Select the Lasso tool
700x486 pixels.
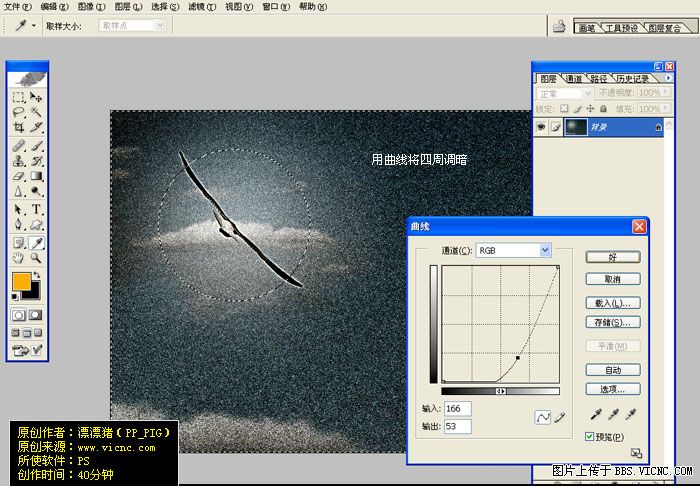coord(18,112)
